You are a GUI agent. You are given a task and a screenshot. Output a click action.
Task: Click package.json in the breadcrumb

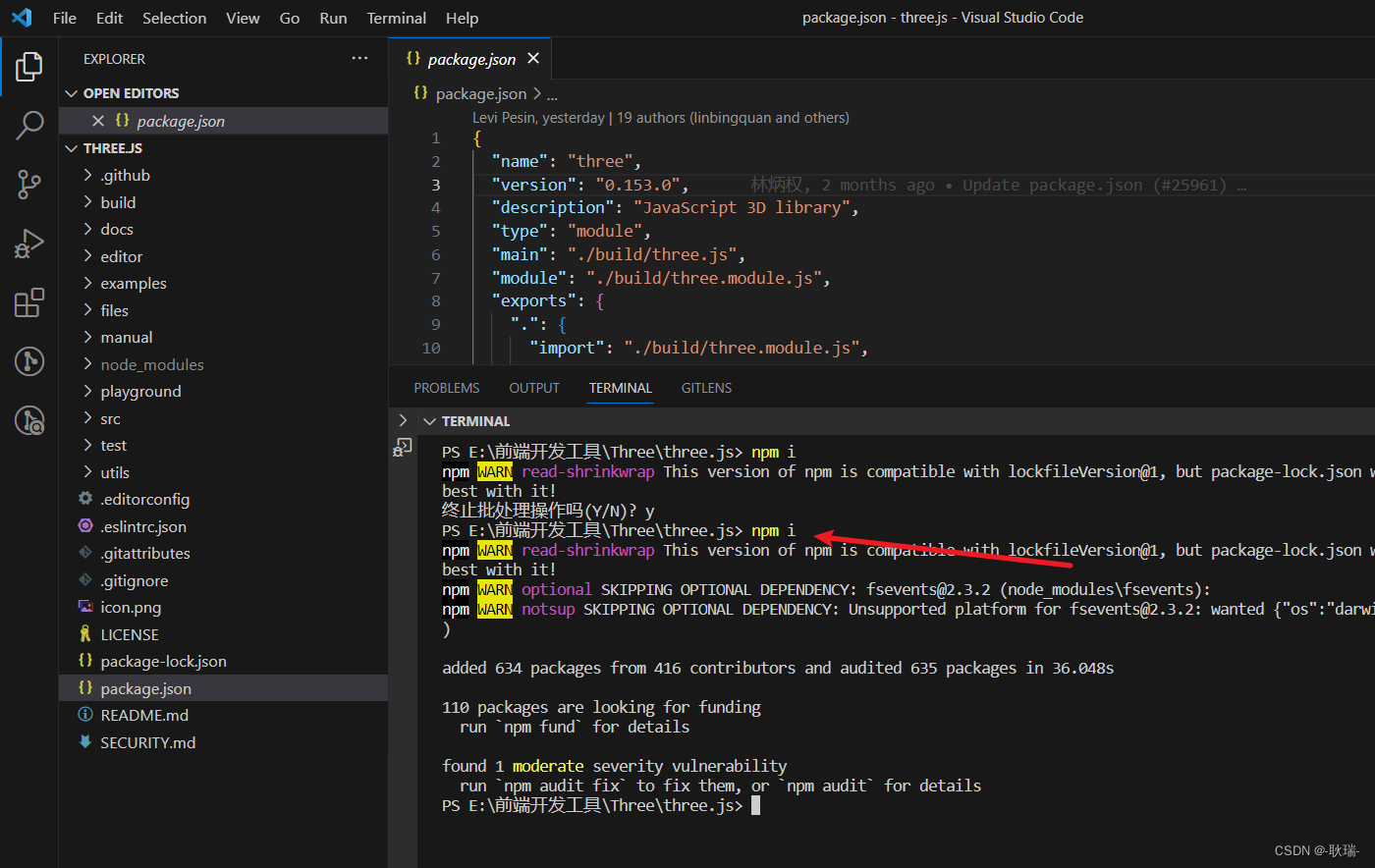point(481,93)
